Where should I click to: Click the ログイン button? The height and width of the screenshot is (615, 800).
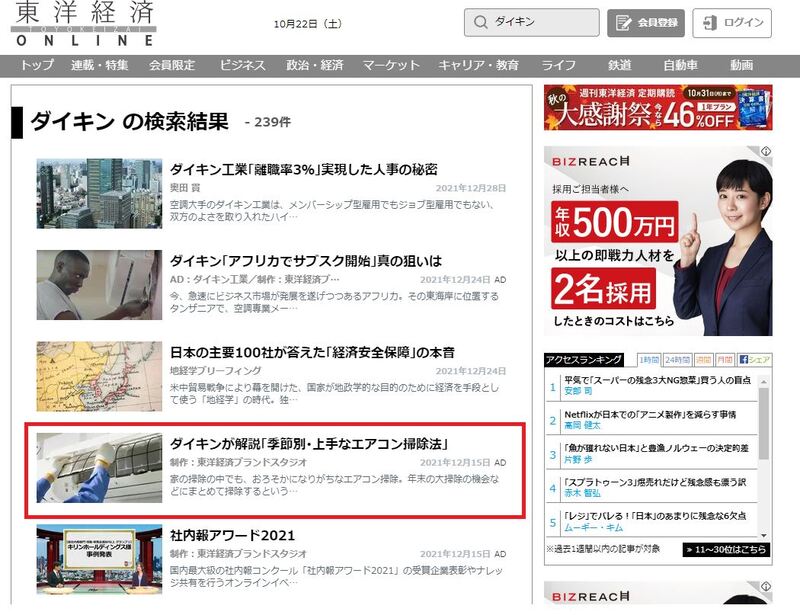pyautogui.click(x=732, y=23)
